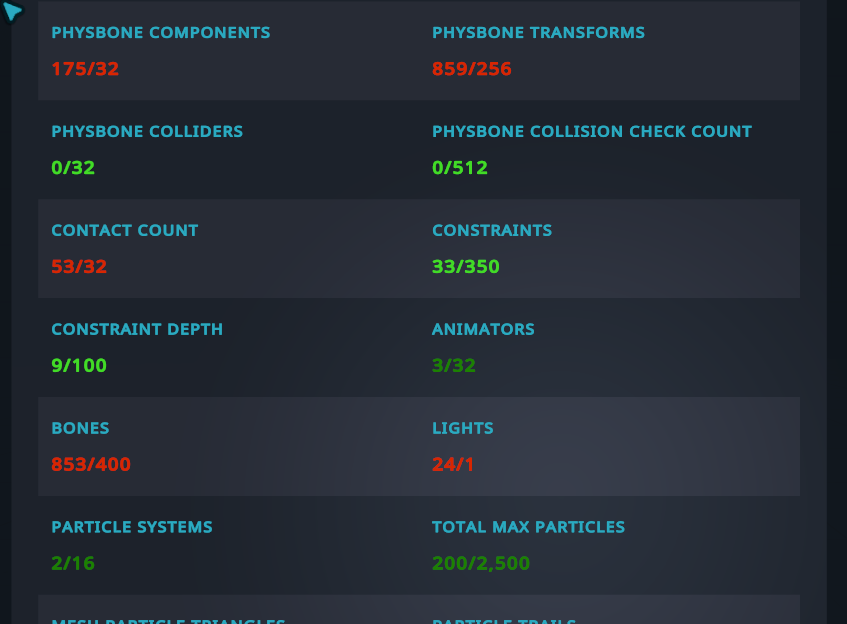This screenshot has height=624, width=847.
Task: Click the 9/100 constraint depth value
Action: pyautogui.click(x=79, y=366)
